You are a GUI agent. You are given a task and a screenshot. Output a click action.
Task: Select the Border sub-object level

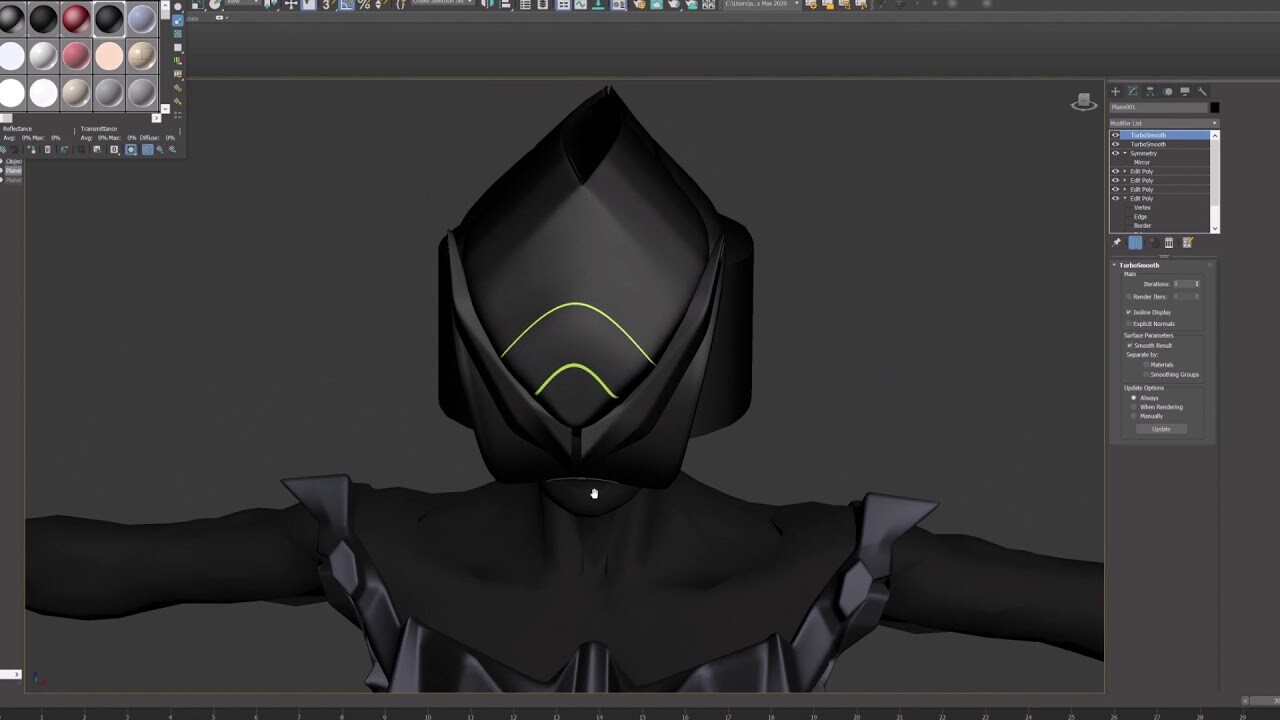1142,225
